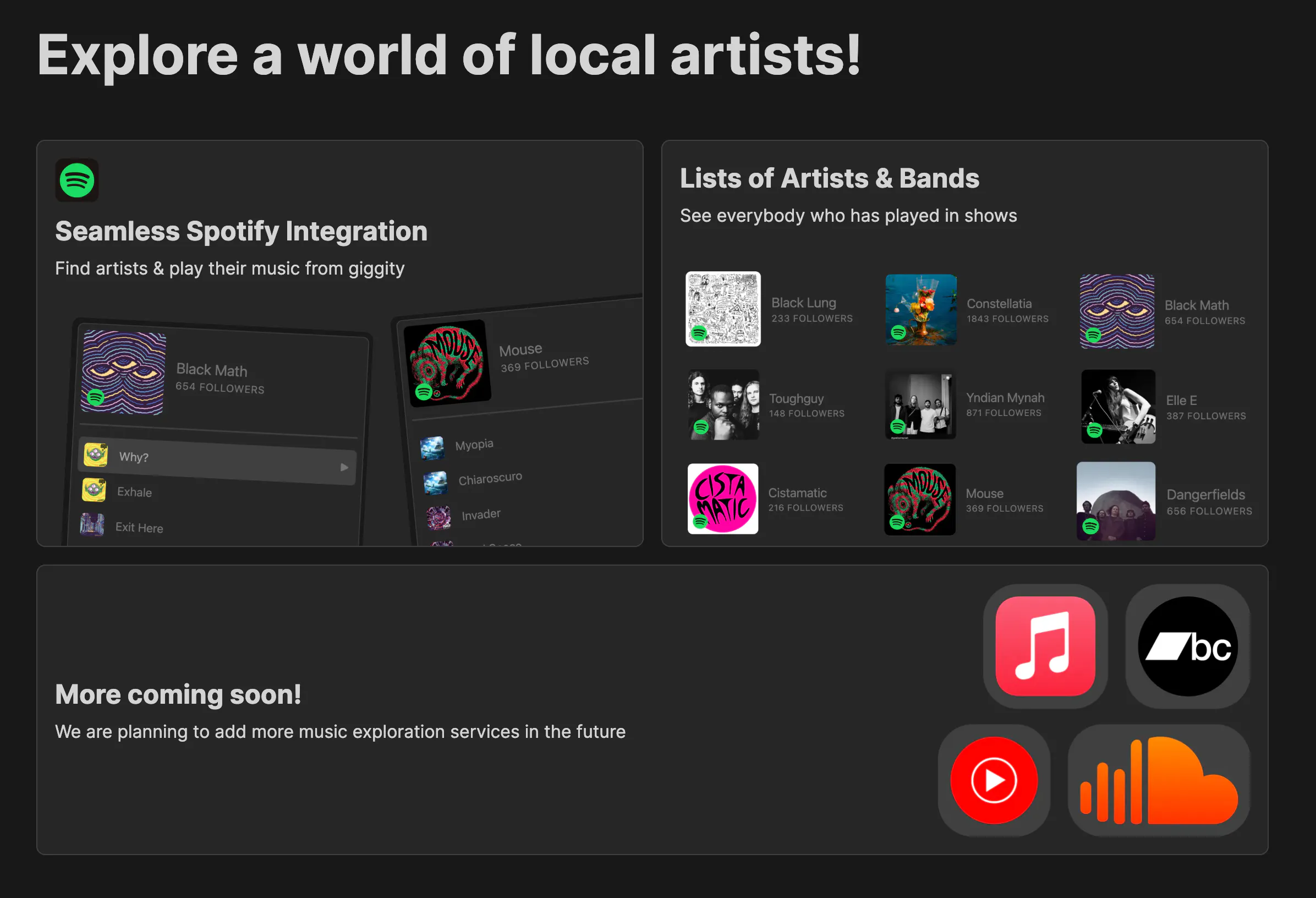Click the Dangerfields artist name

[1205, 494]
